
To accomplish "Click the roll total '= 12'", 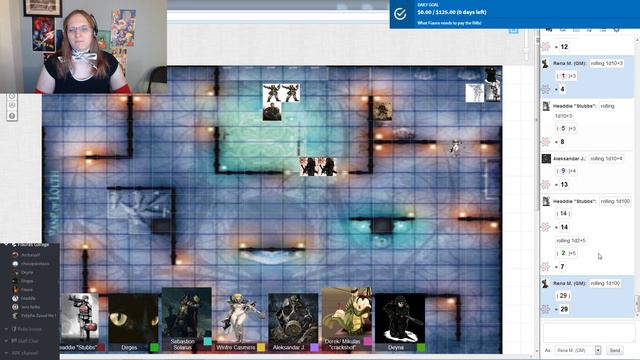I will pos(562,47).
